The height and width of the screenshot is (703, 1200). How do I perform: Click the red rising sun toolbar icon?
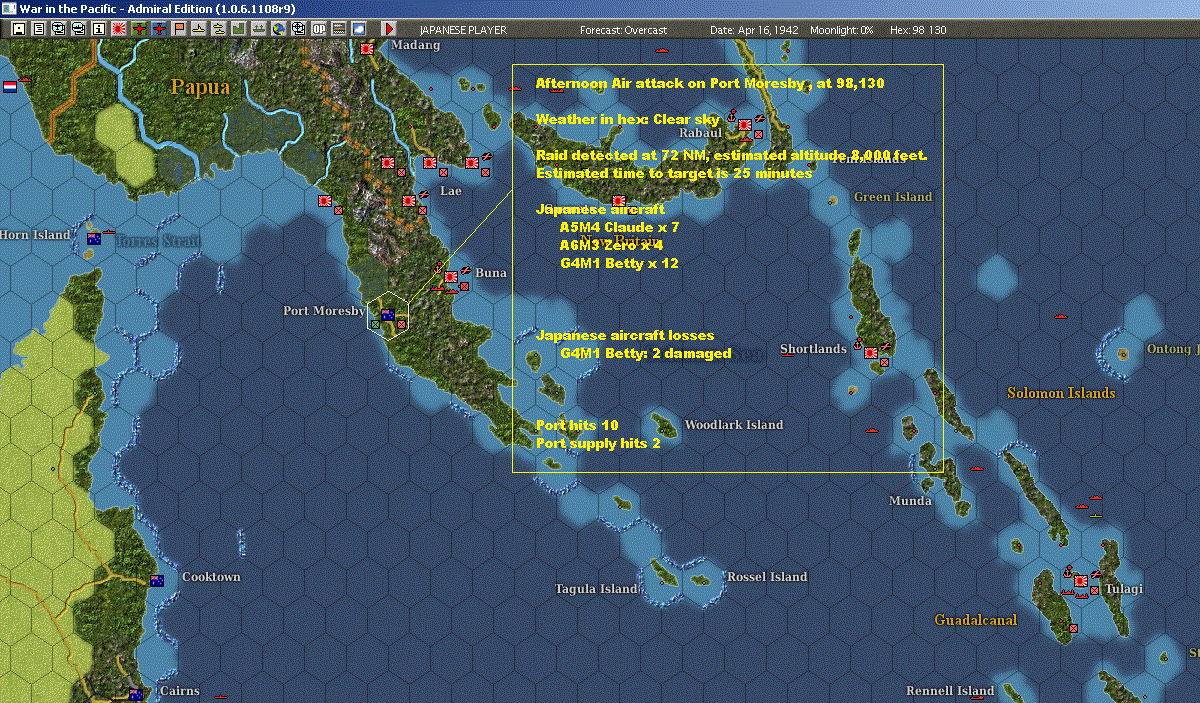pos(119,29)
